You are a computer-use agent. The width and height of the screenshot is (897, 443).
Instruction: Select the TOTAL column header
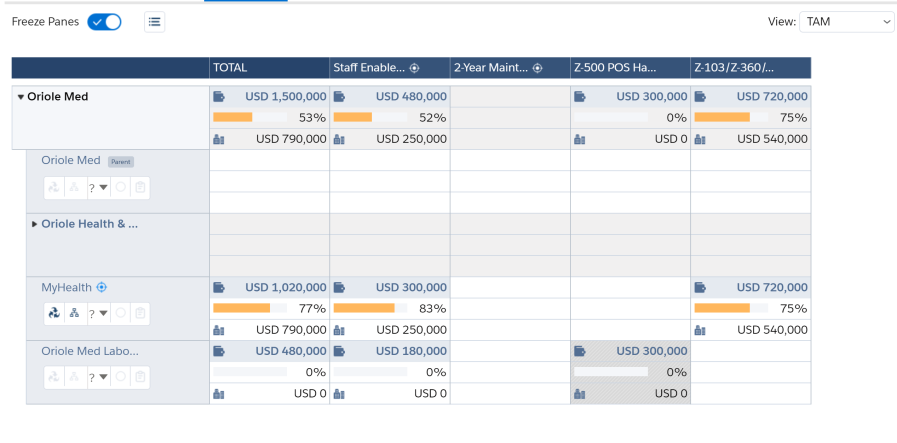(x=269, y=68)
